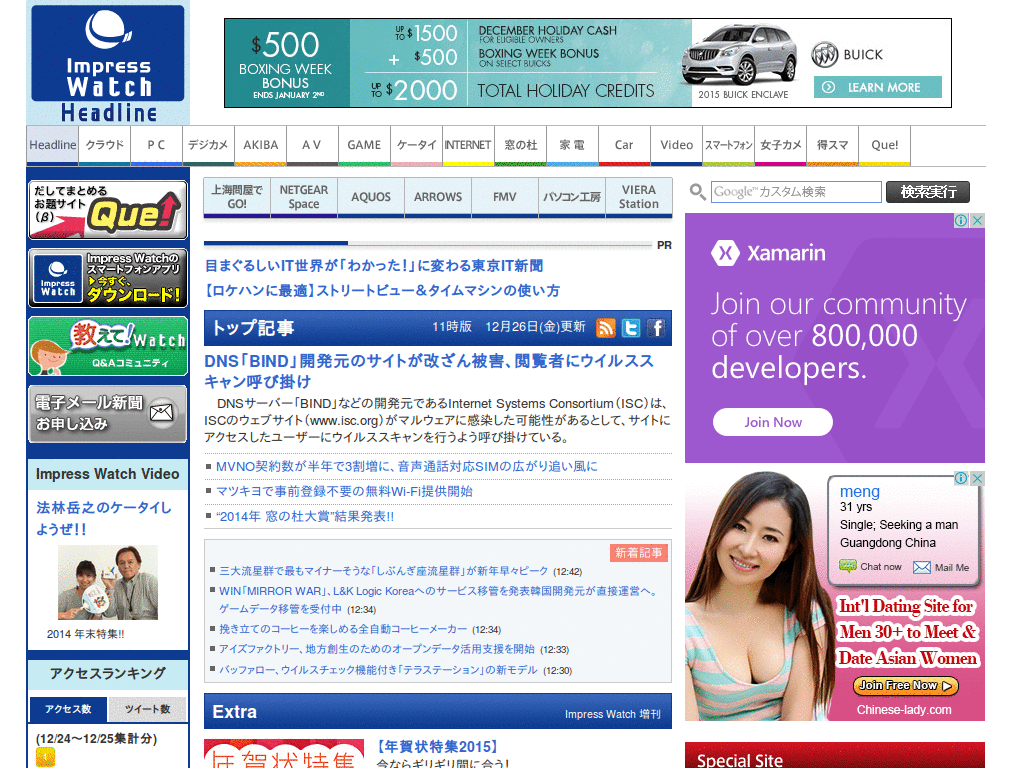Open the 家電 navigation tab
This screenshot has height=768, width=1024.
pyautogui.click(x=572, y=146)
